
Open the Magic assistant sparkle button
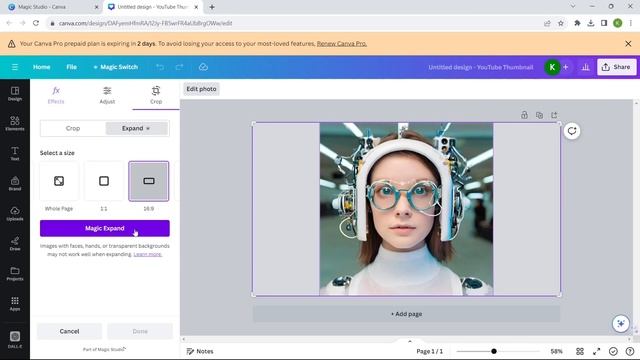(x=620, y=324)
